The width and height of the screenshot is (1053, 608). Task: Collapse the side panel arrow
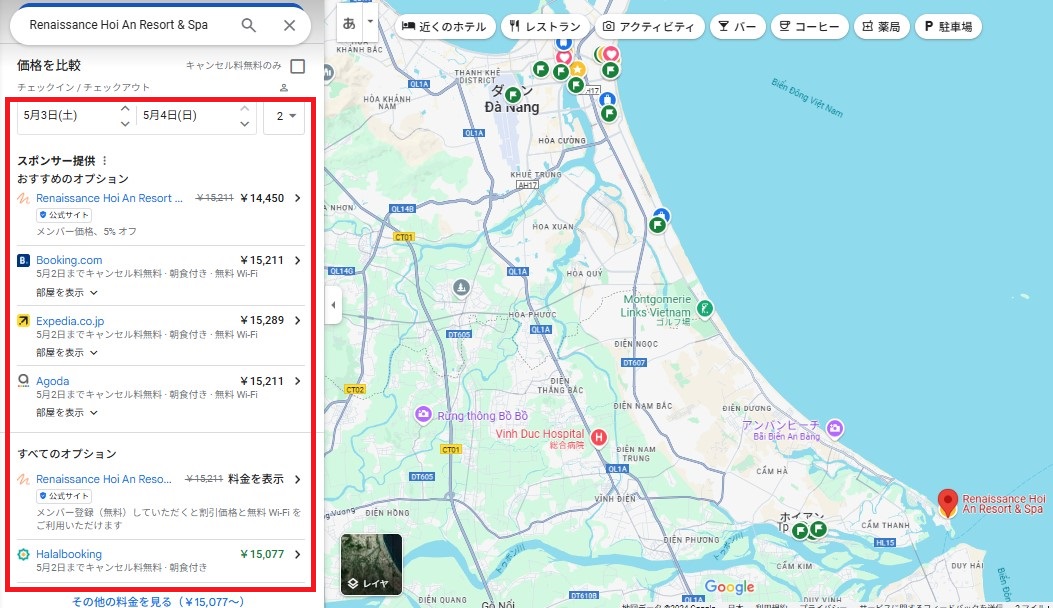coord(333,305)
